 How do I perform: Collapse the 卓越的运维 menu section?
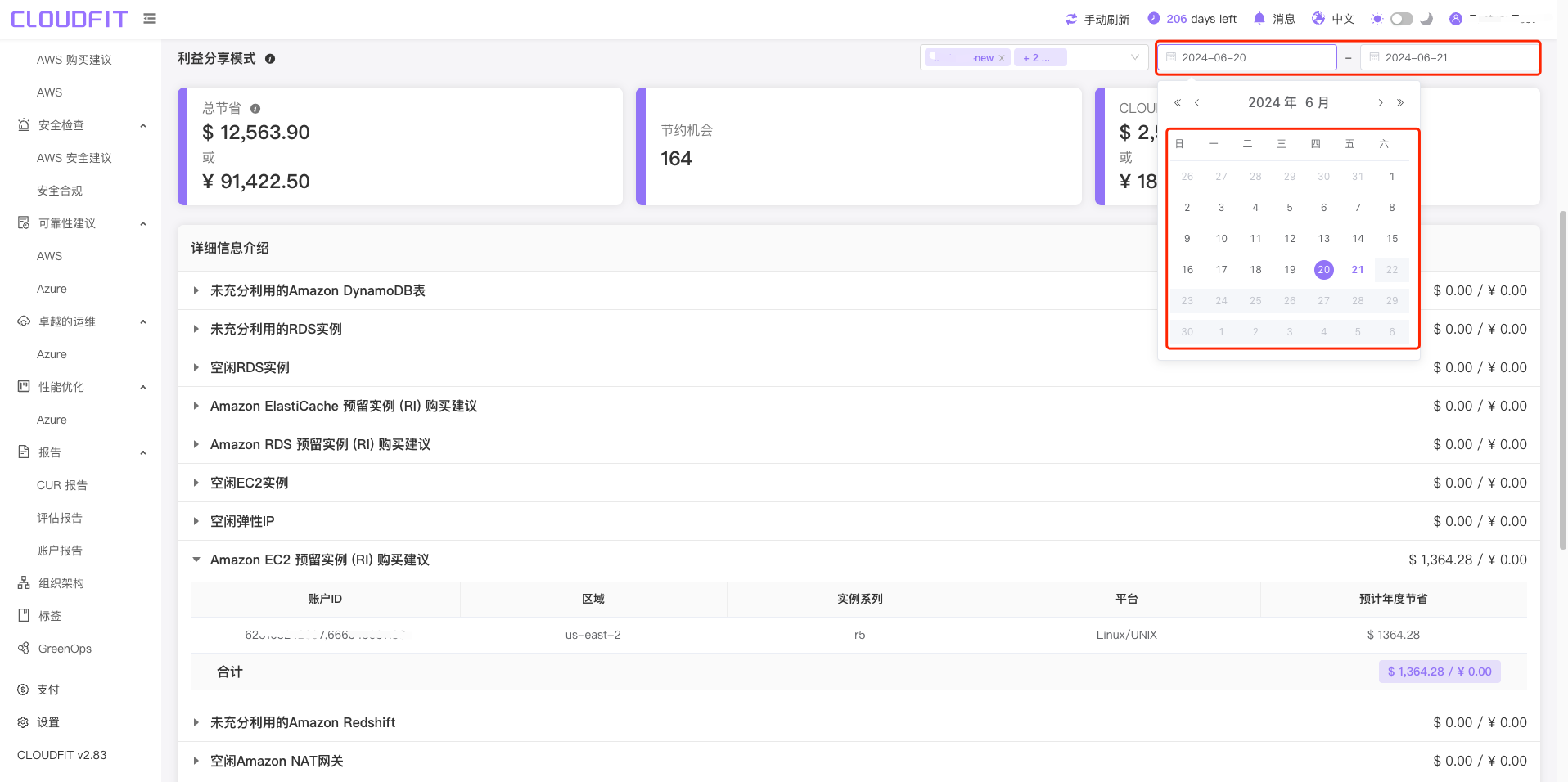point(143,321)
